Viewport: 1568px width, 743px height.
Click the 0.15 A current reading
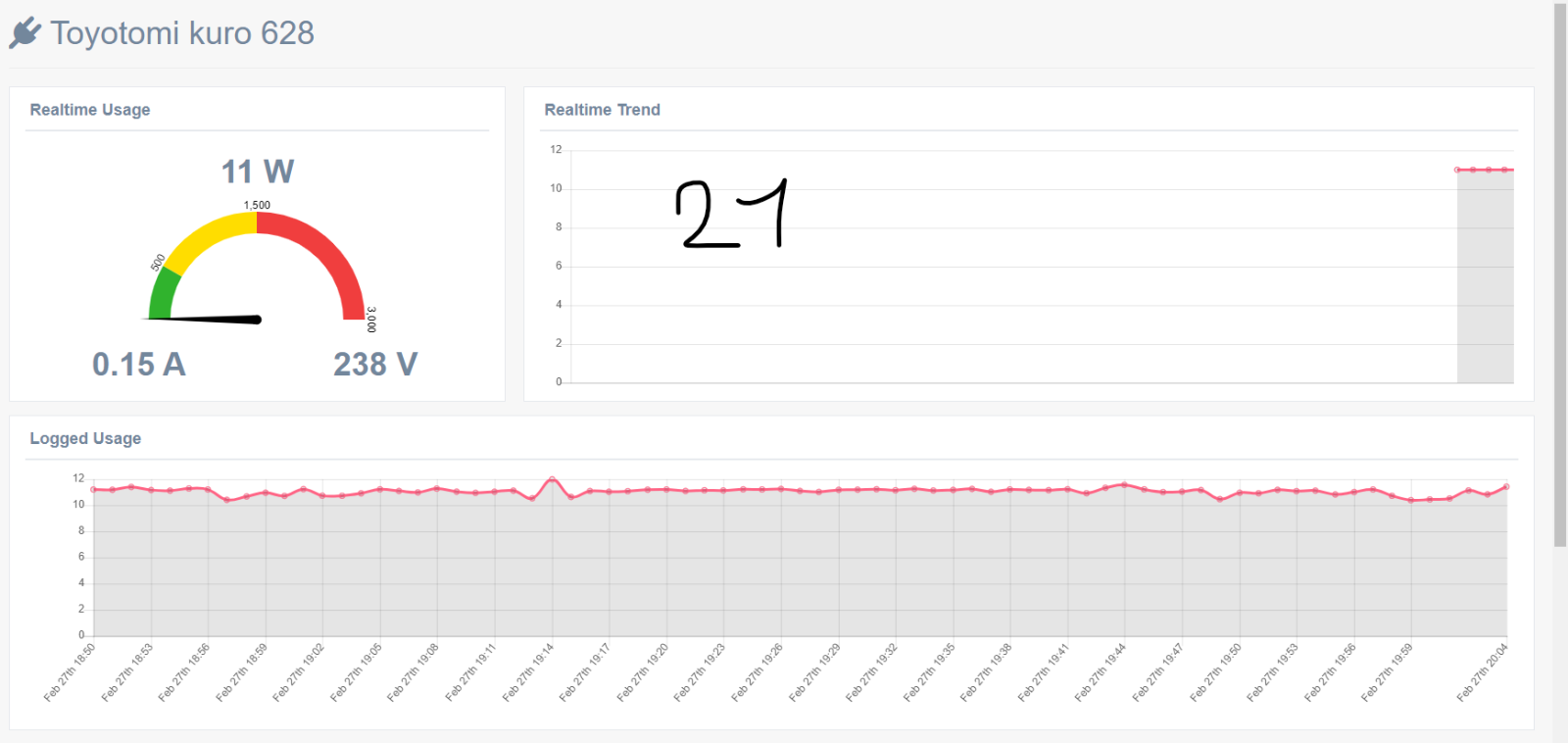(x=139, y=365)
